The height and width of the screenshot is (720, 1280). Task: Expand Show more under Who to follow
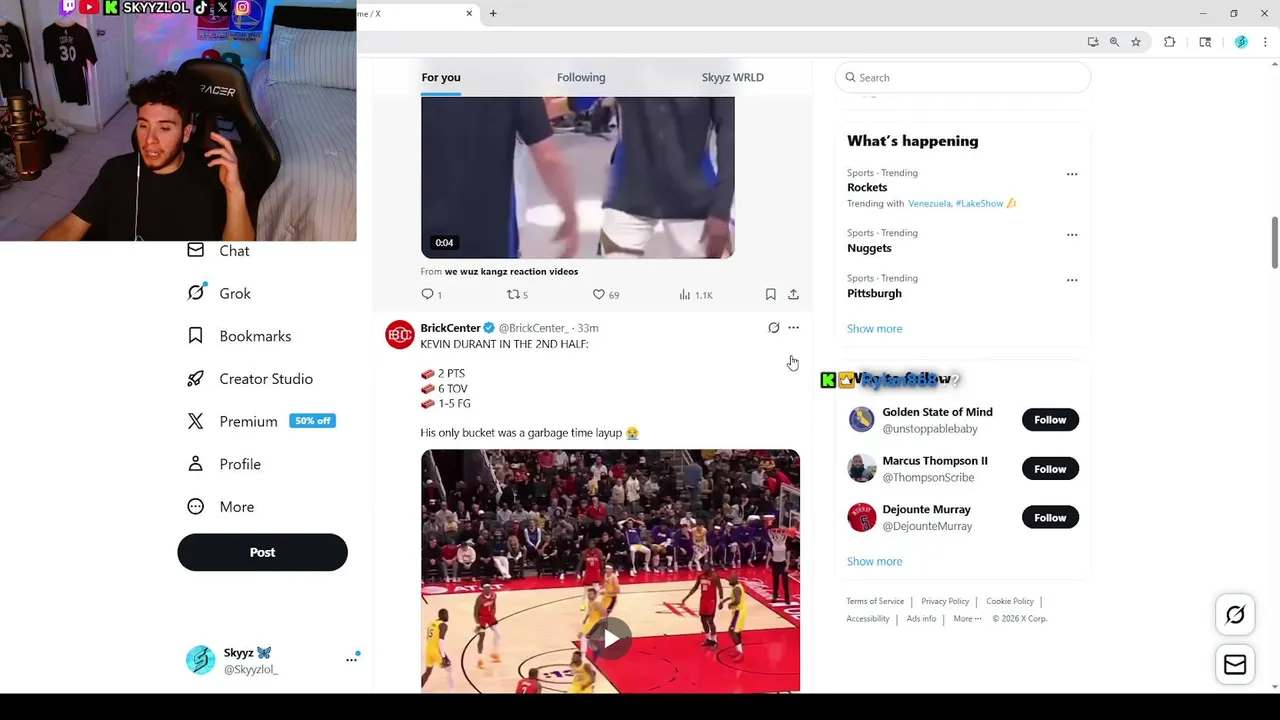pos(874,561)
